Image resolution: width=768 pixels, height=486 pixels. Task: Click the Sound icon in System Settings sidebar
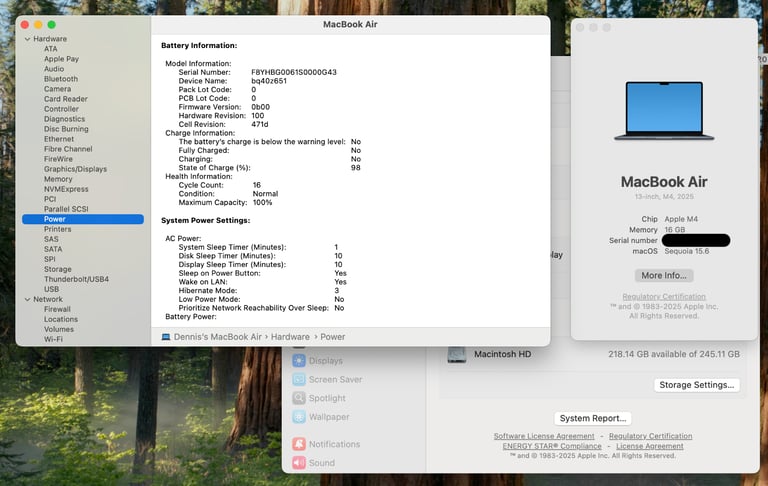point(299,462)
